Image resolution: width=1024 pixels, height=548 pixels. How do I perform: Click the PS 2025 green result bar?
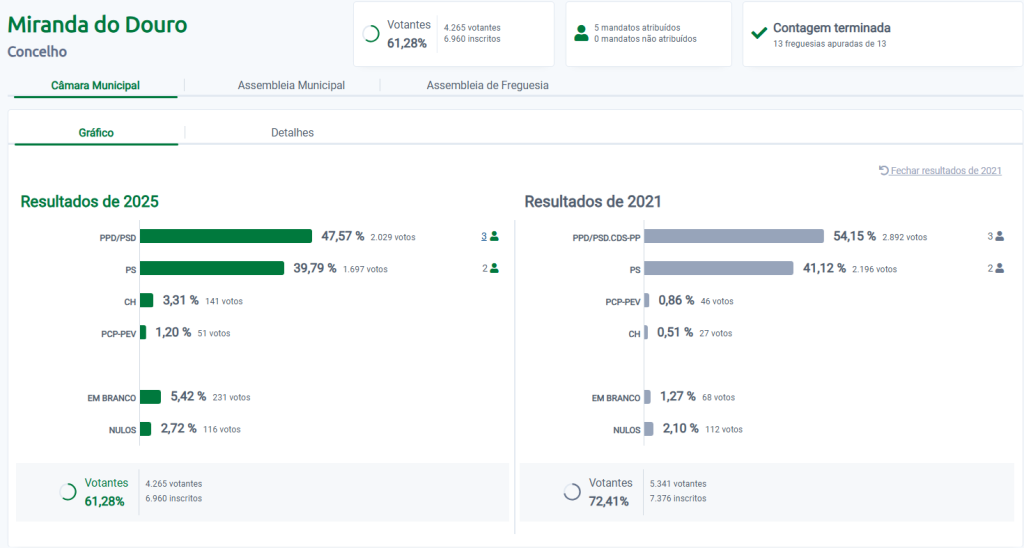(212, 268)
